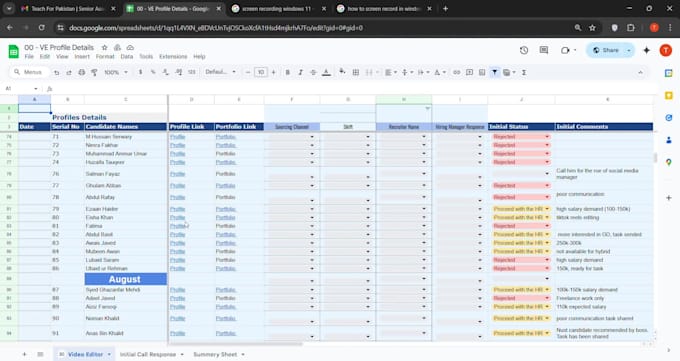Open the Maps side panel icon
This screenshot has width=680, height=361.
coord(668,162)
